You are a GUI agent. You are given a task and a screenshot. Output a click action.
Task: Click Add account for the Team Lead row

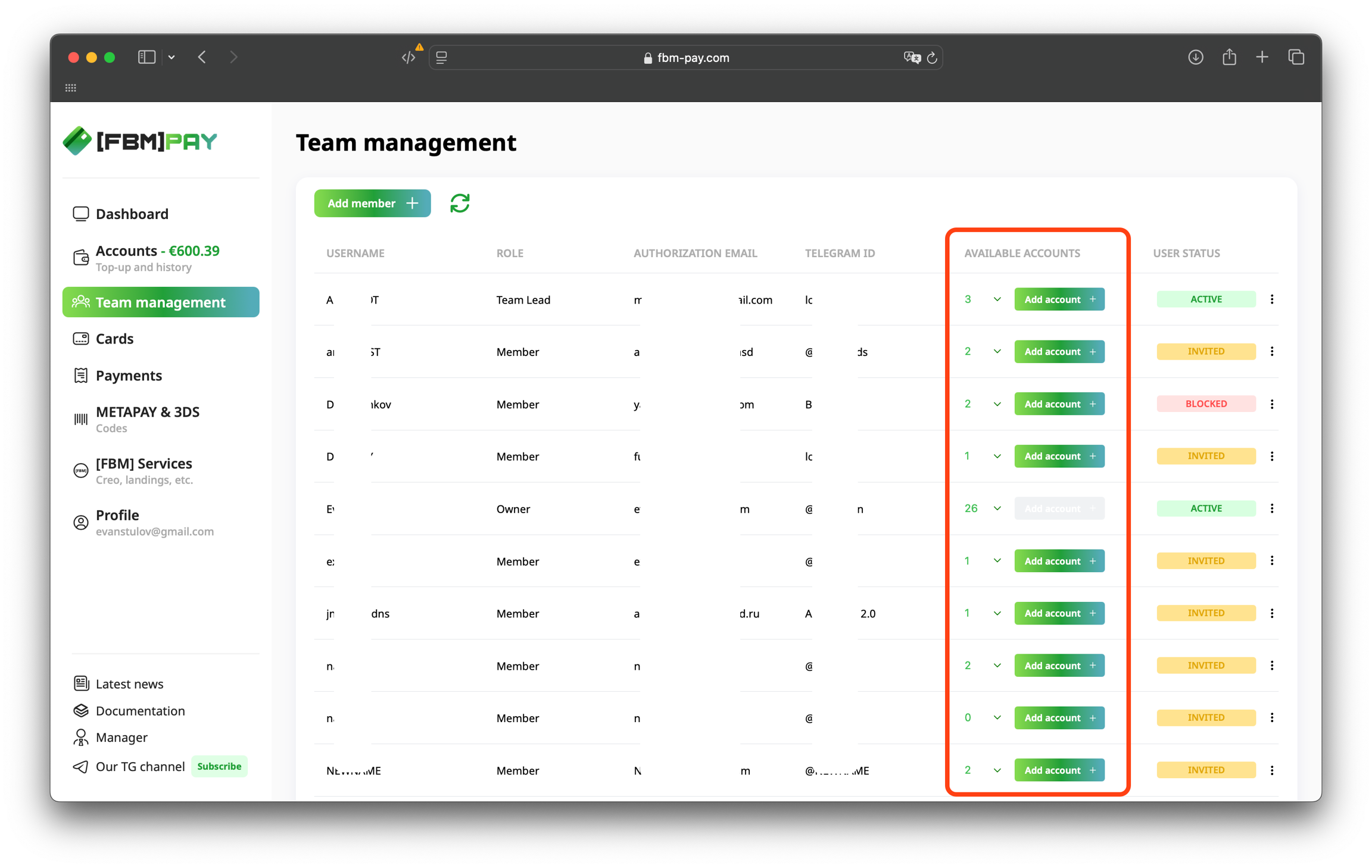click(1059, 299)
